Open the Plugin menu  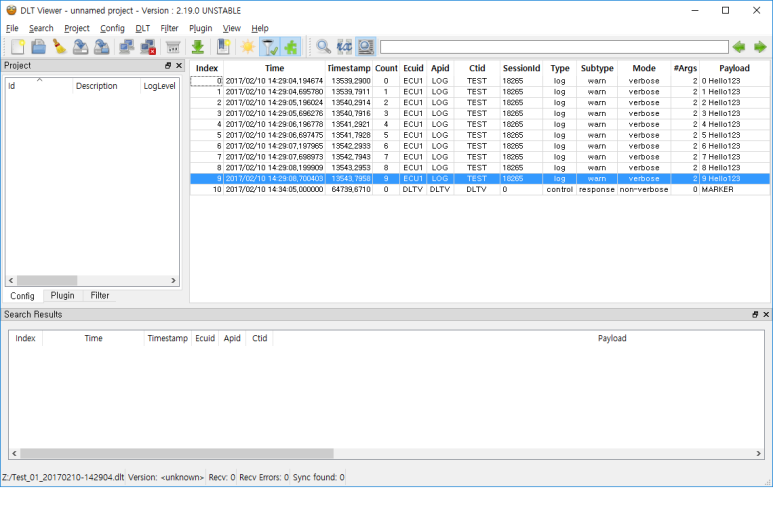click(200, 28)
